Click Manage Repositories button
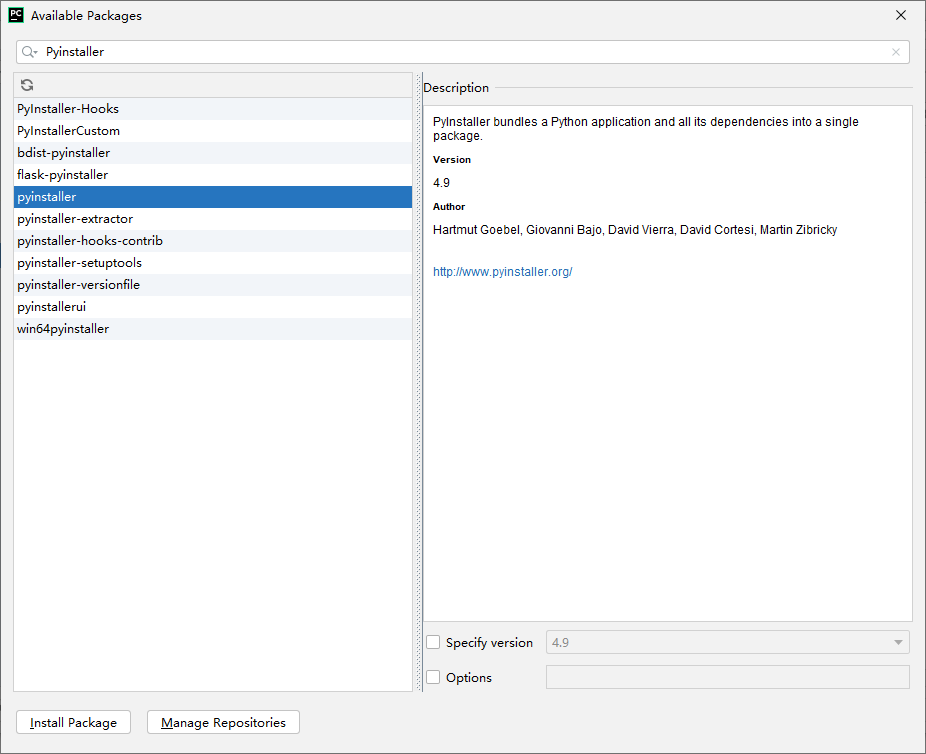 [x=223, y=722]
